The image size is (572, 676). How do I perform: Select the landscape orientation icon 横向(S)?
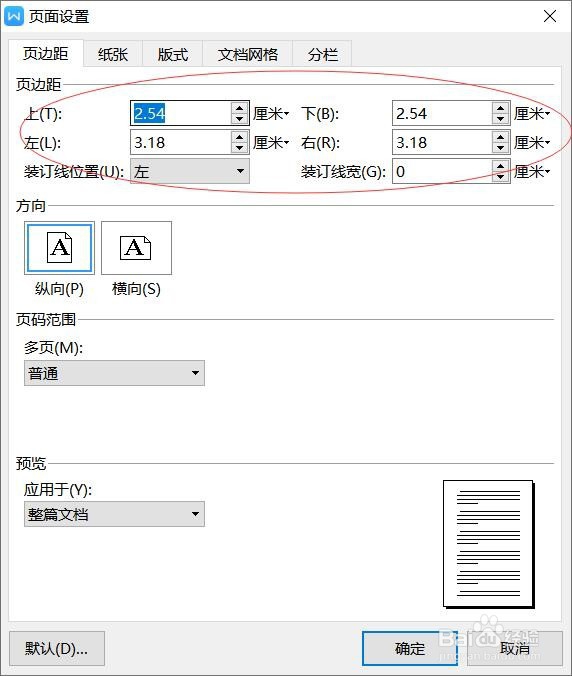pos(136,248)
